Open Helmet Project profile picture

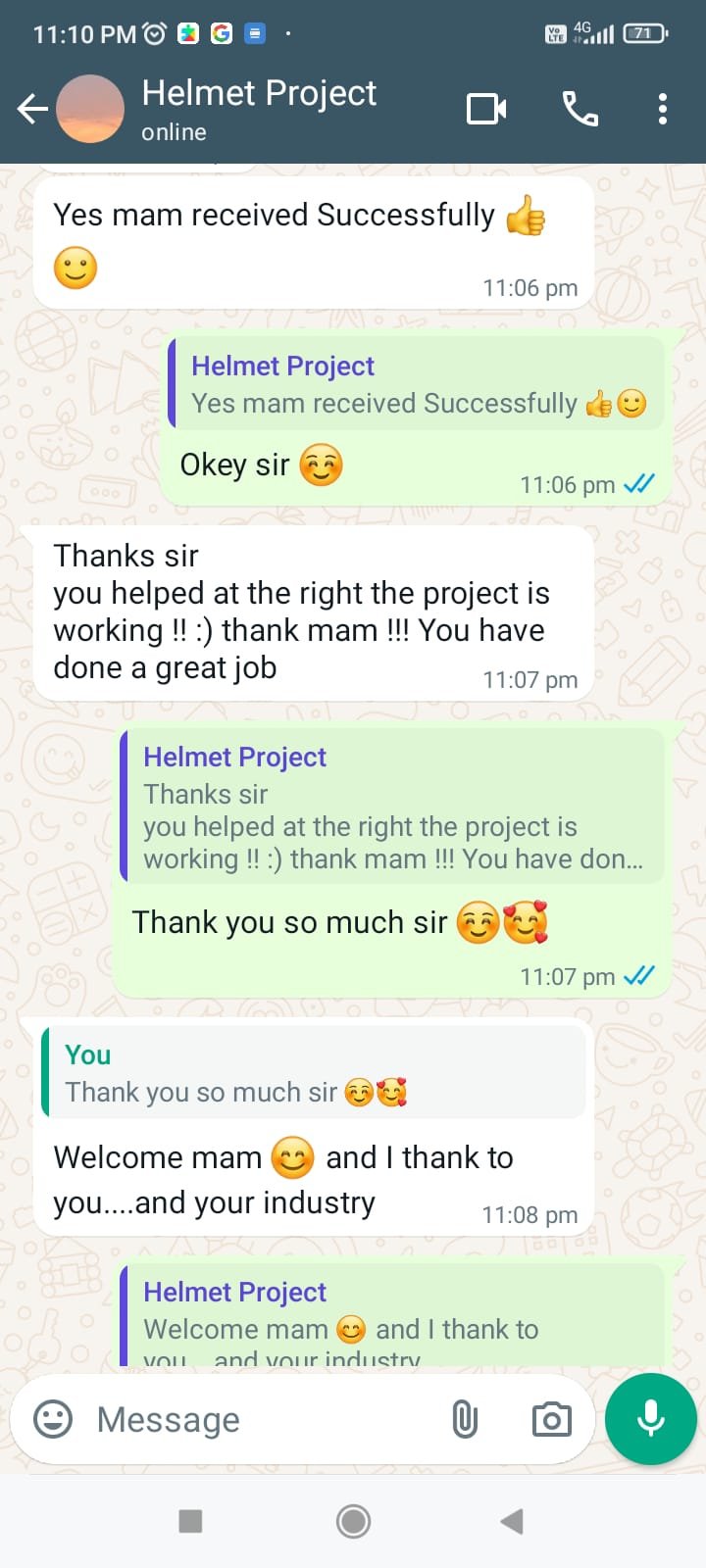coord(90,109)
